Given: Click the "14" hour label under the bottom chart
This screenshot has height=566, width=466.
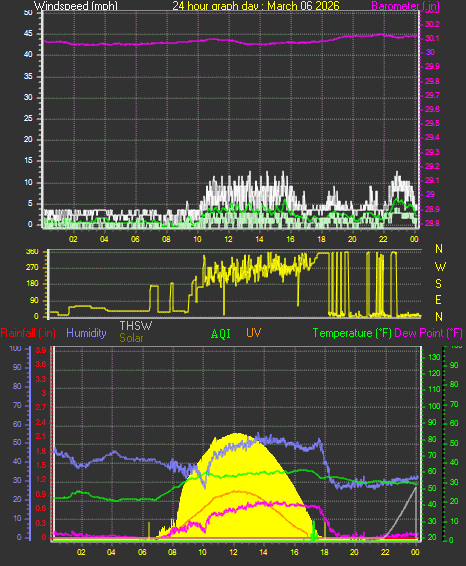Looking at the screenshot, I should [263, 552].
